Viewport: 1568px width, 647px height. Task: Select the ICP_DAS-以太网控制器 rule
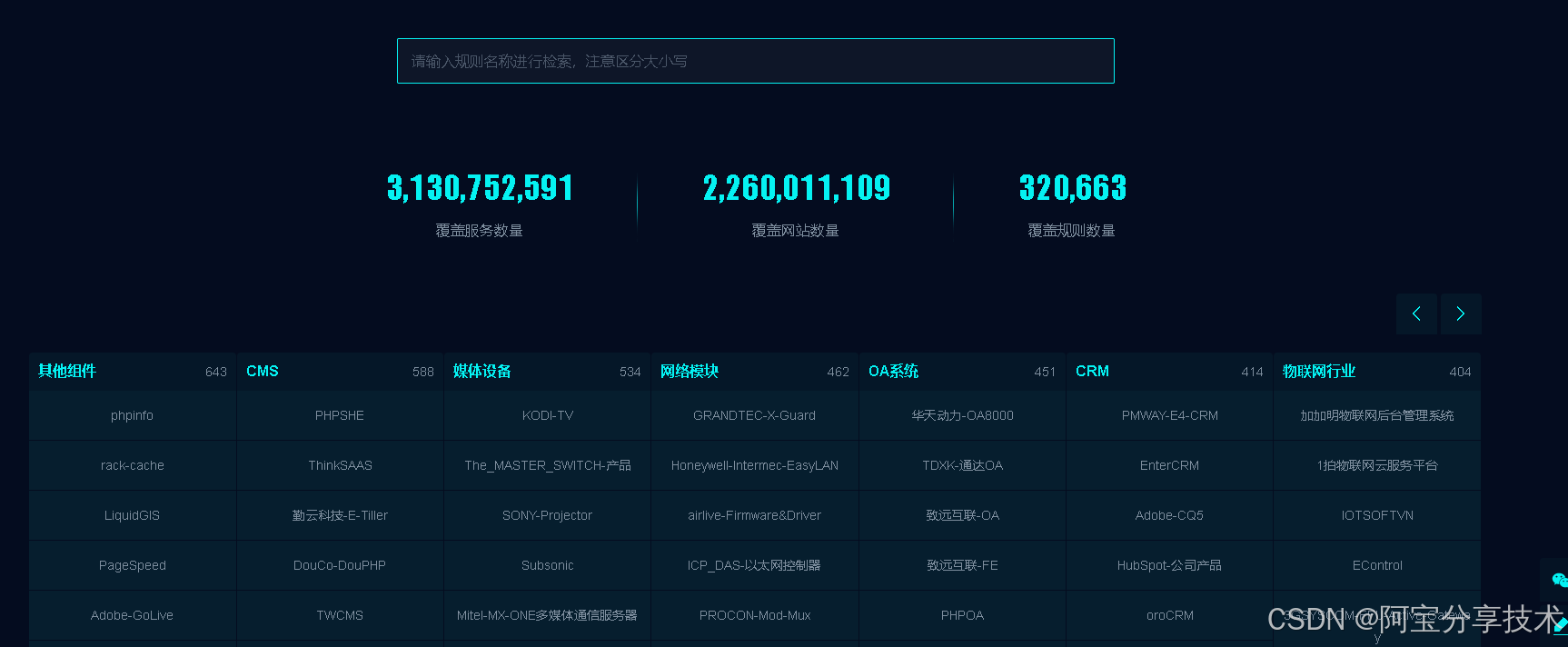[x=755, y=565]
